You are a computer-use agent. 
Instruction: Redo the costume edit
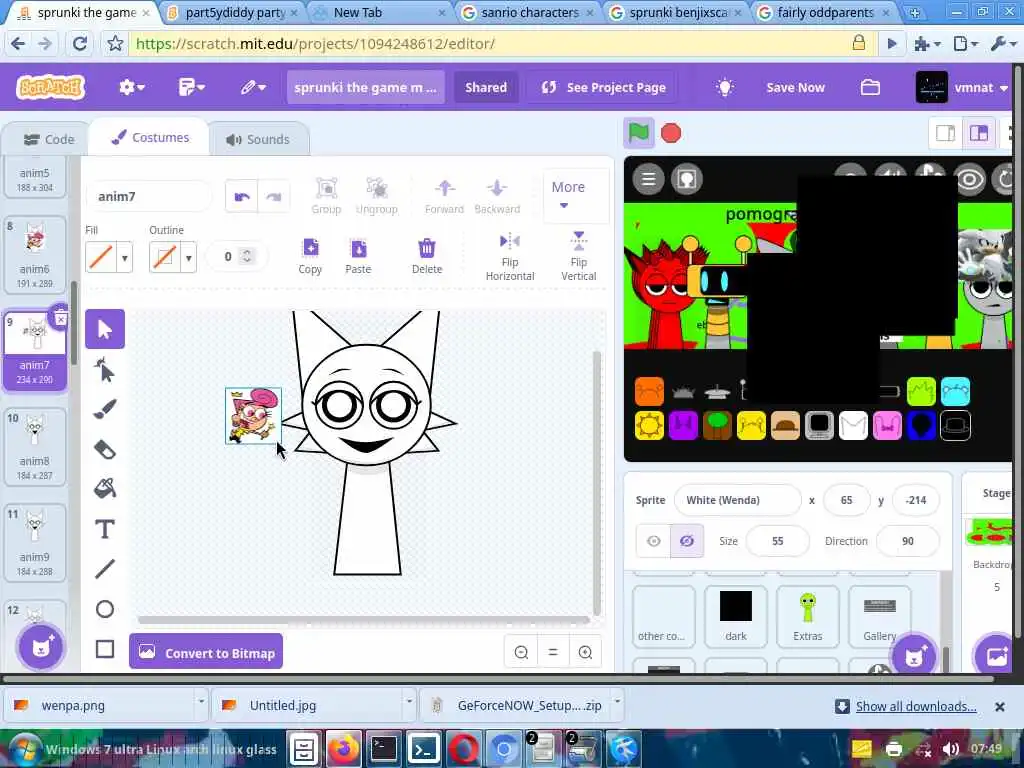click(274, 197)
